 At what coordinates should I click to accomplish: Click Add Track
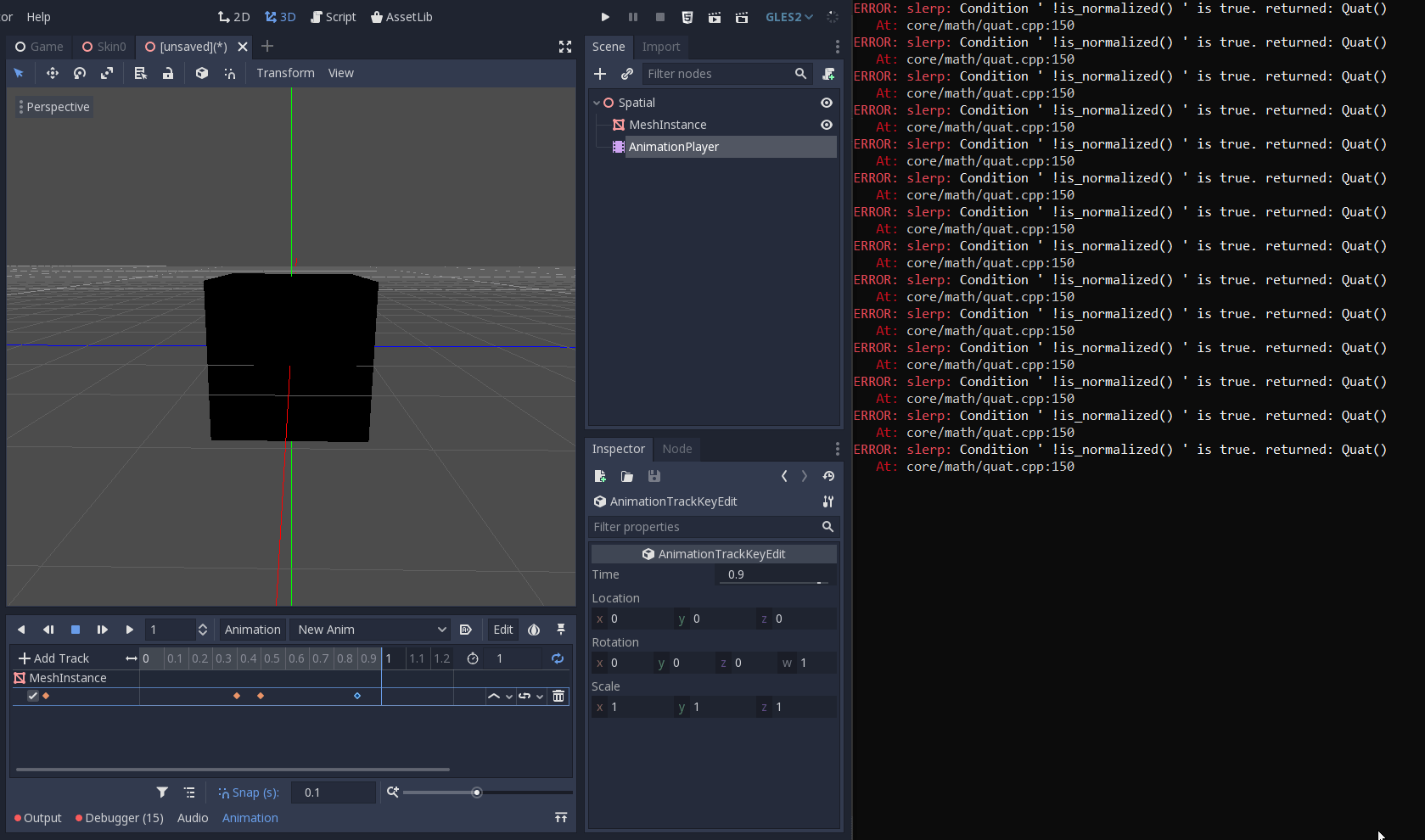tap(55, 658)
